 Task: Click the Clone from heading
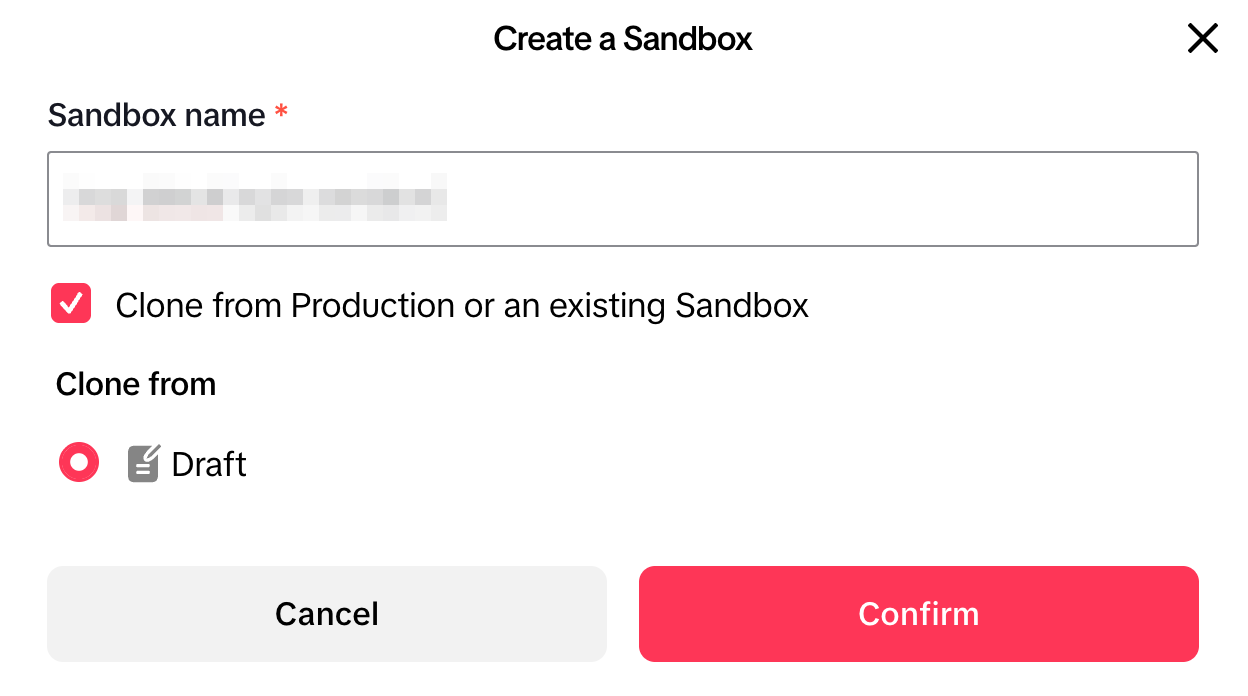click(x=136, y=383)
